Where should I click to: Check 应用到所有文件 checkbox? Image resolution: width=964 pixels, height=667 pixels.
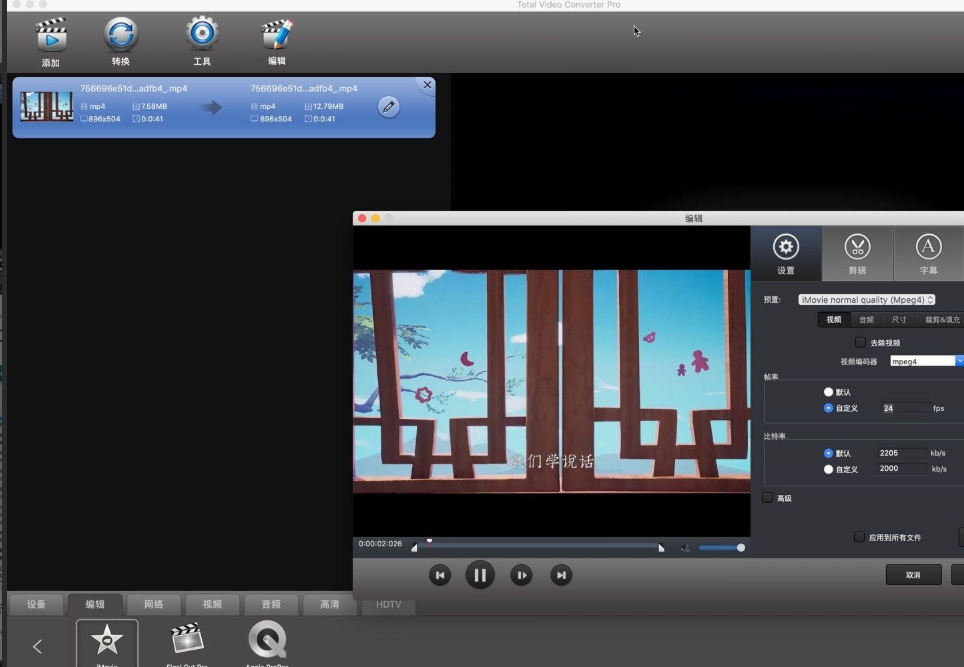tap(859, 537)
